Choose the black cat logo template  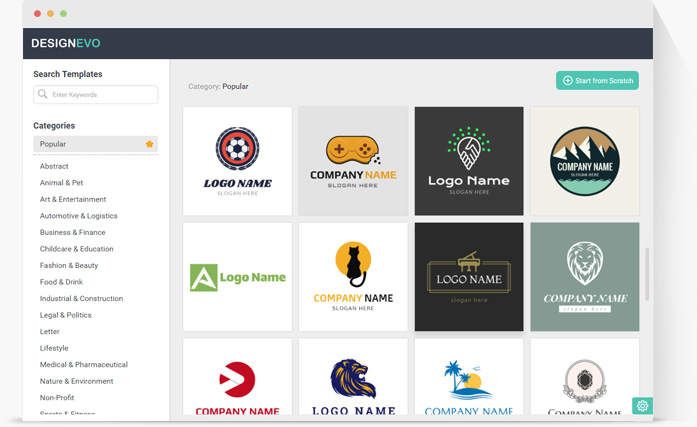tap(353, 277)
